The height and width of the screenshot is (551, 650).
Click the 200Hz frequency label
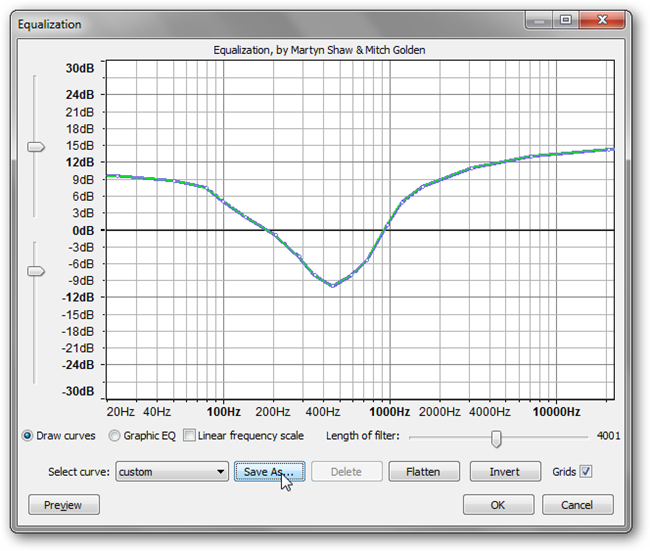click(x=273, y=412)
